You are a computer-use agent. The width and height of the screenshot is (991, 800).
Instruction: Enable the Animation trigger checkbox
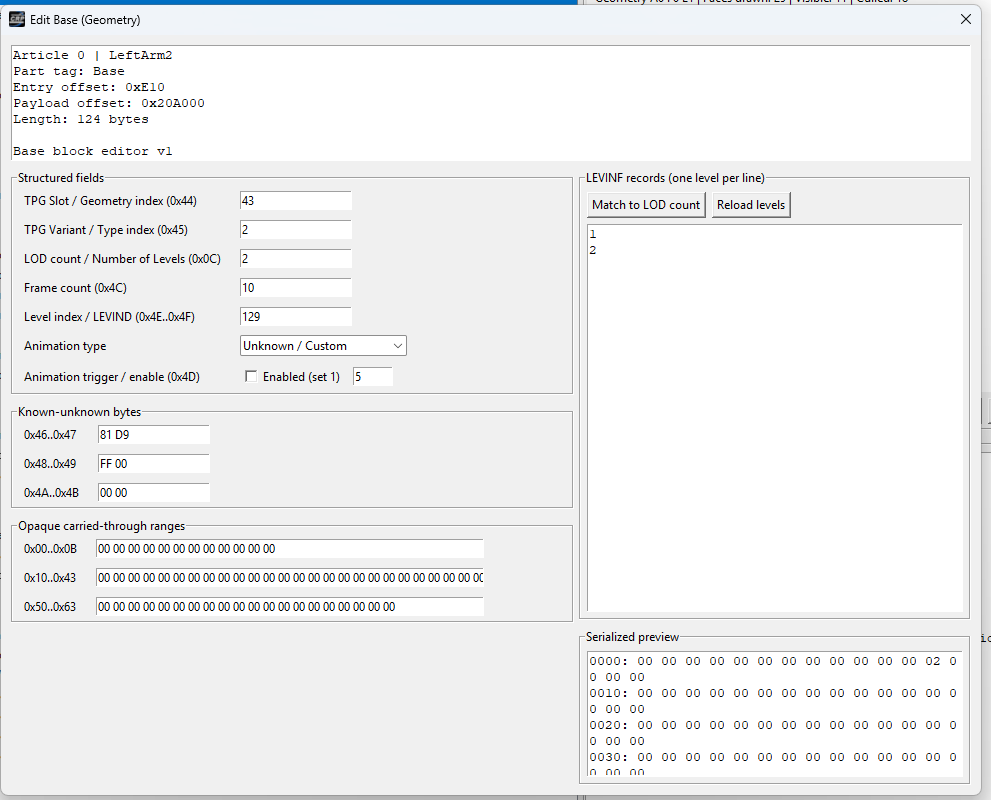(251, 377)
